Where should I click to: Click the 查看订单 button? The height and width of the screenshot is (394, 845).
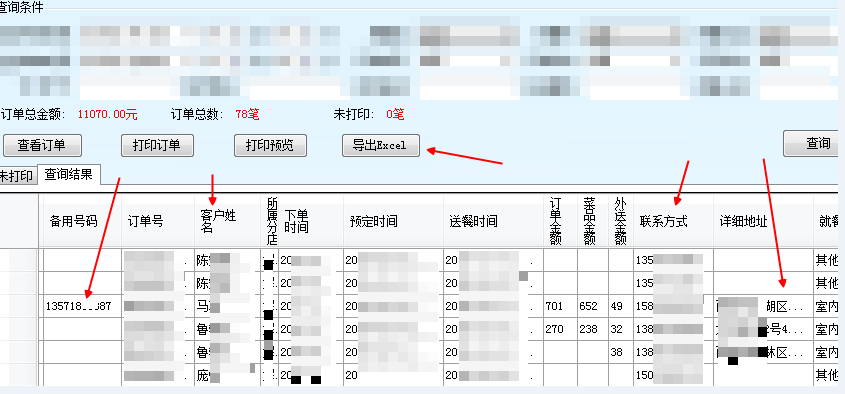tap(42, 145)
